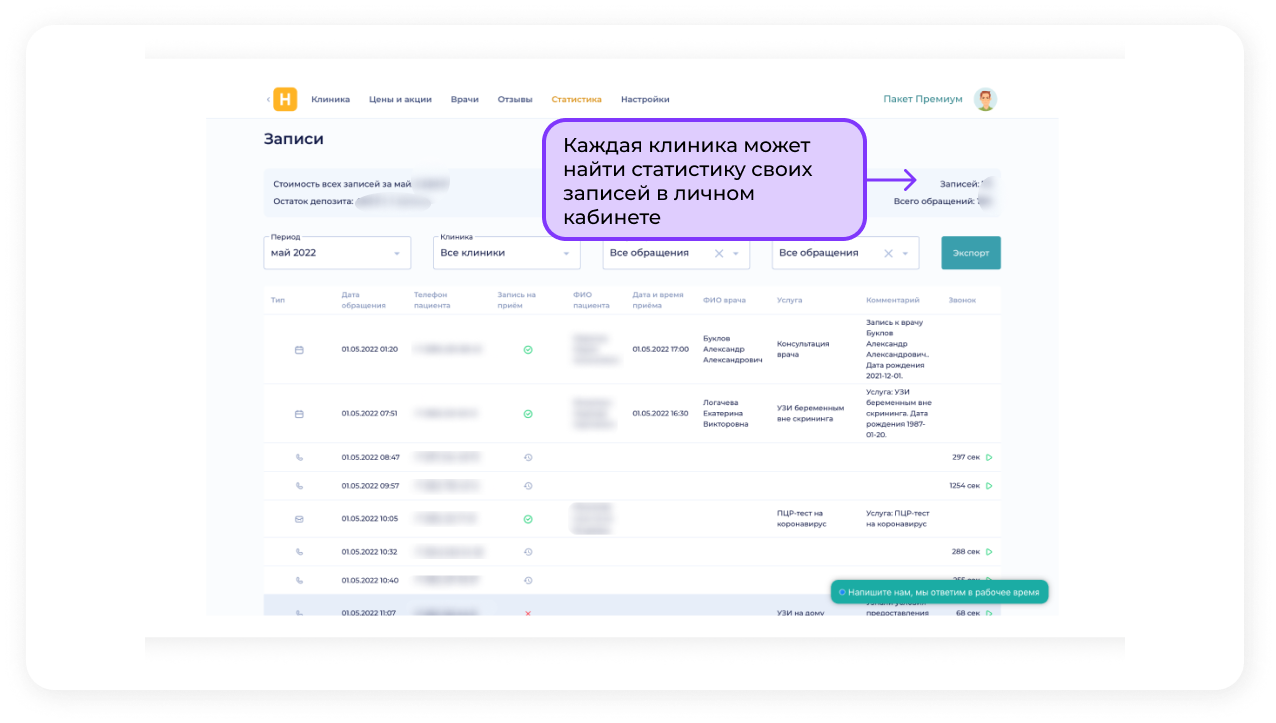This screenshot has width=1276, height=723.
Task: Click the Дата и время приёма column header
Action: pyautogui.click(x=658, y=300)
